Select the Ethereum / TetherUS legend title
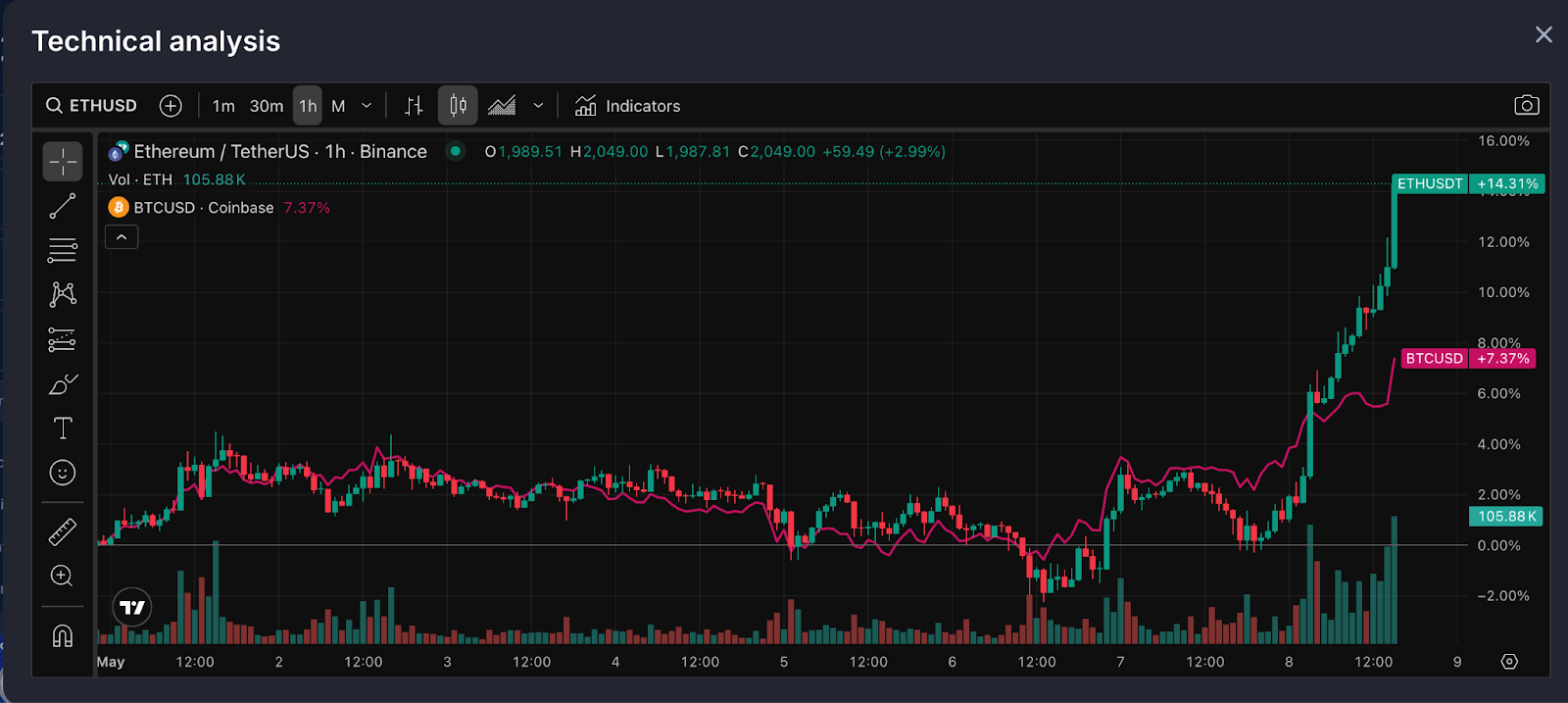Screen dimensions: 1568x703 280,152
